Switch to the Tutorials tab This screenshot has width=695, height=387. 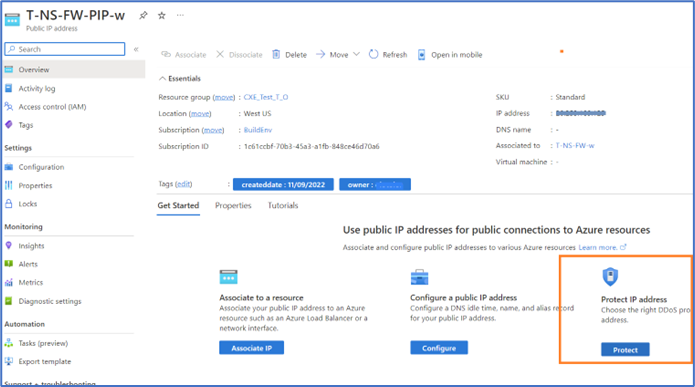283,205
